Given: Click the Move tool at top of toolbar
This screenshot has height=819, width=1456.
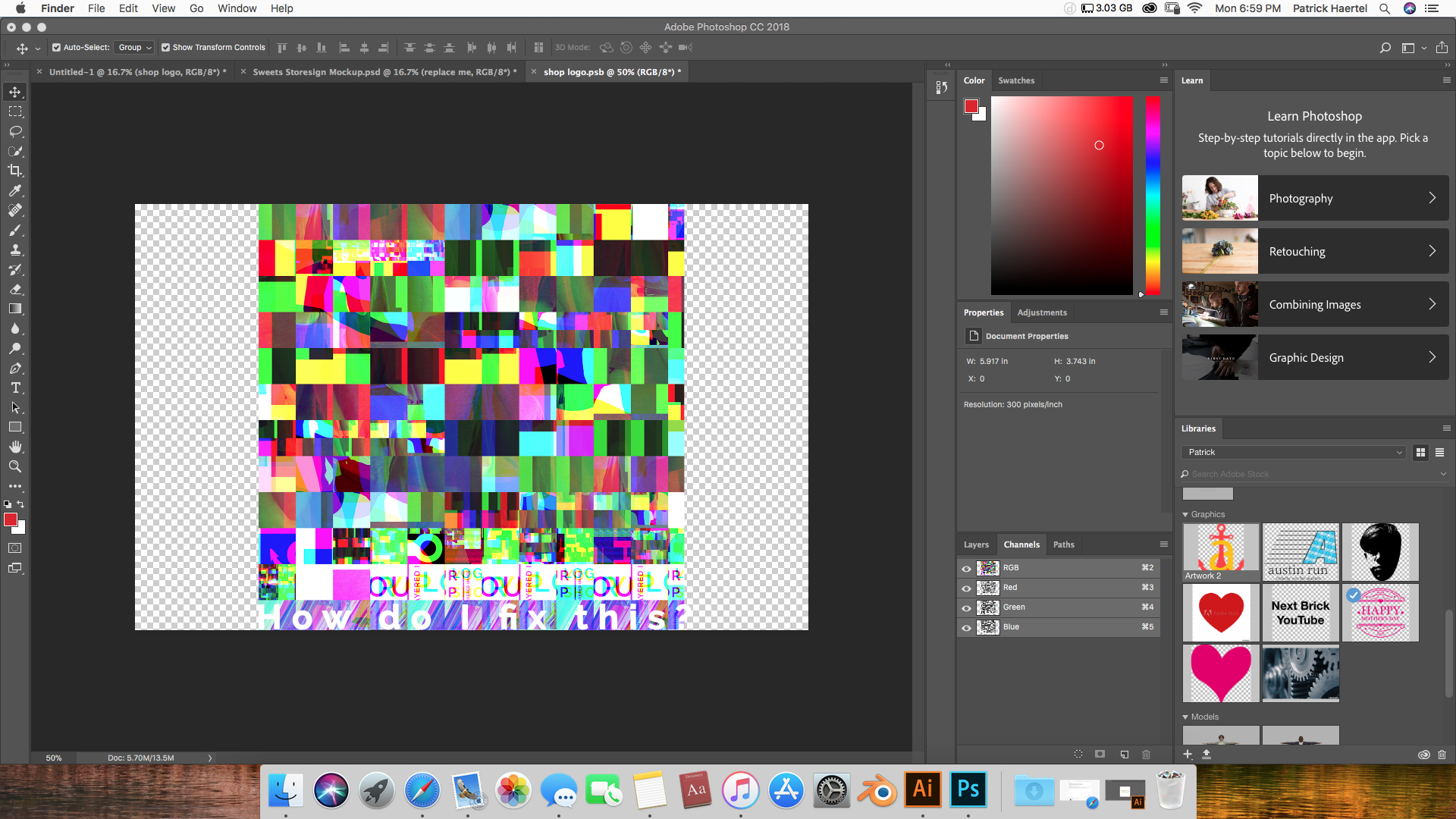Looking at the screenshot, I should point(15,91).
